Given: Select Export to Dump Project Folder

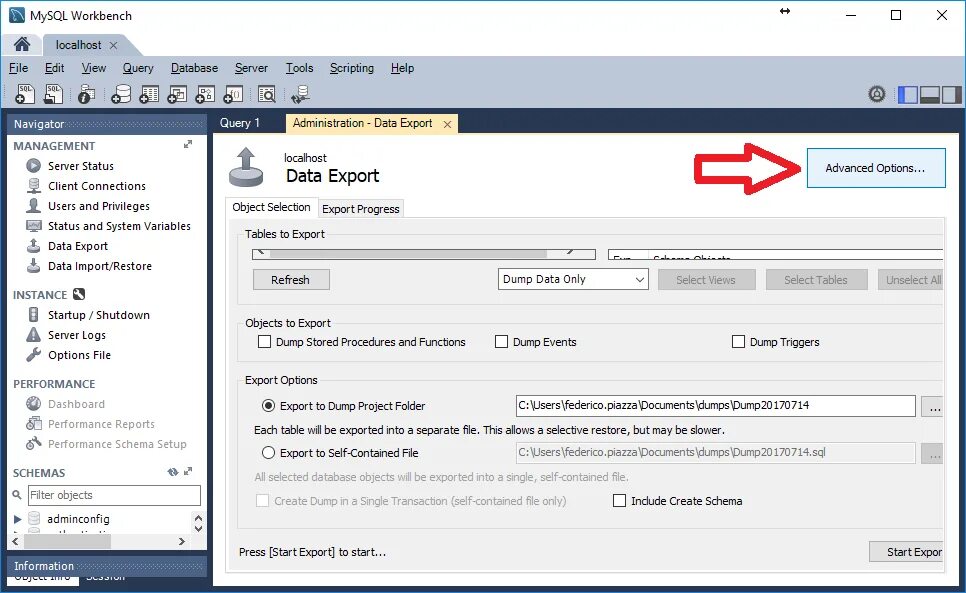Looking at the screenshot, I should [x=268, y=406].
